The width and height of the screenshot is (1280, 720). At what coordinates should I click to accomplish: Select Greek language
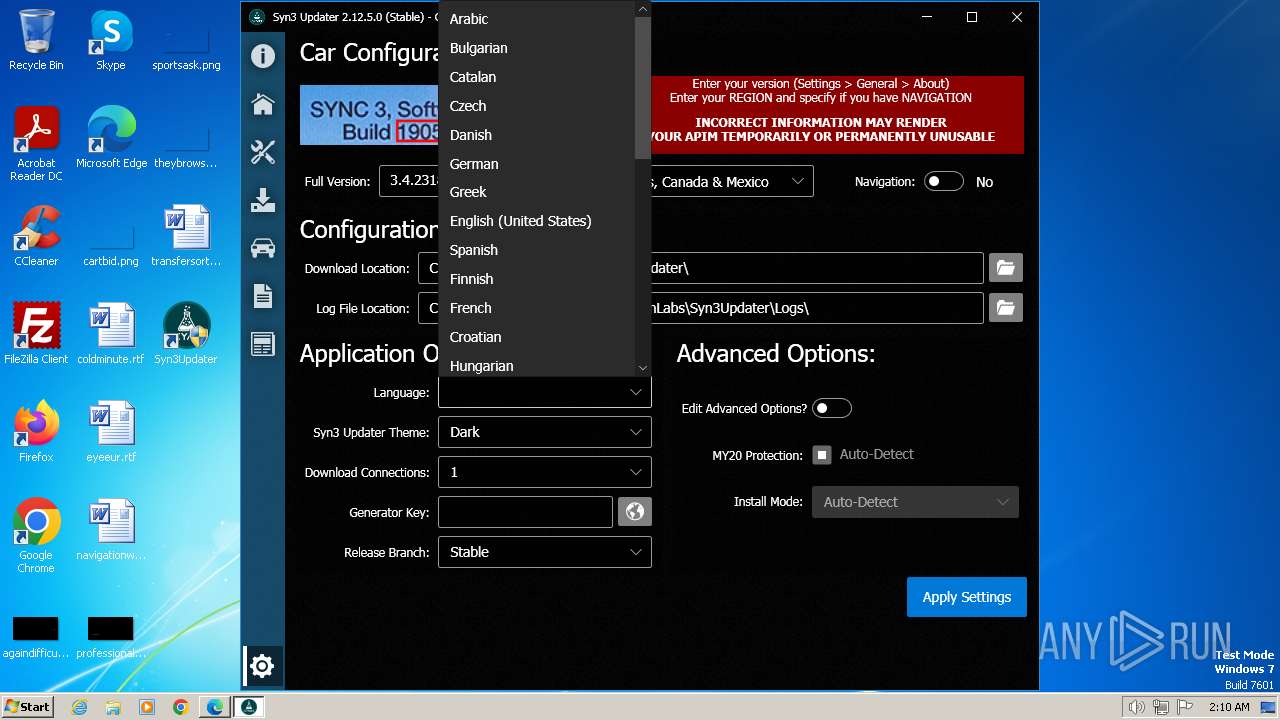click(x=537, y=192)
